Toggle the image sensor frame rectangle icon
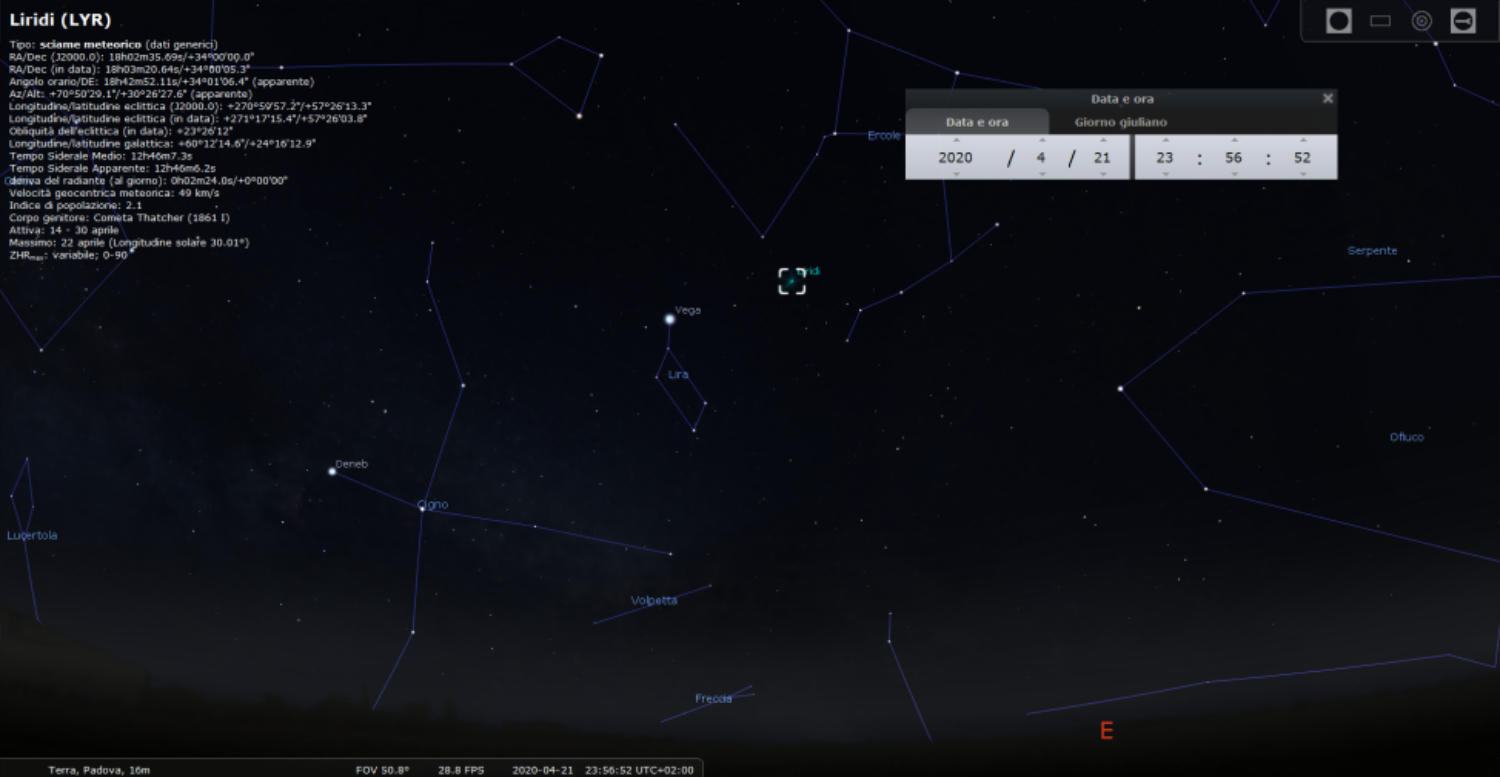1500x778 pixels. (x=1380, y=21)
